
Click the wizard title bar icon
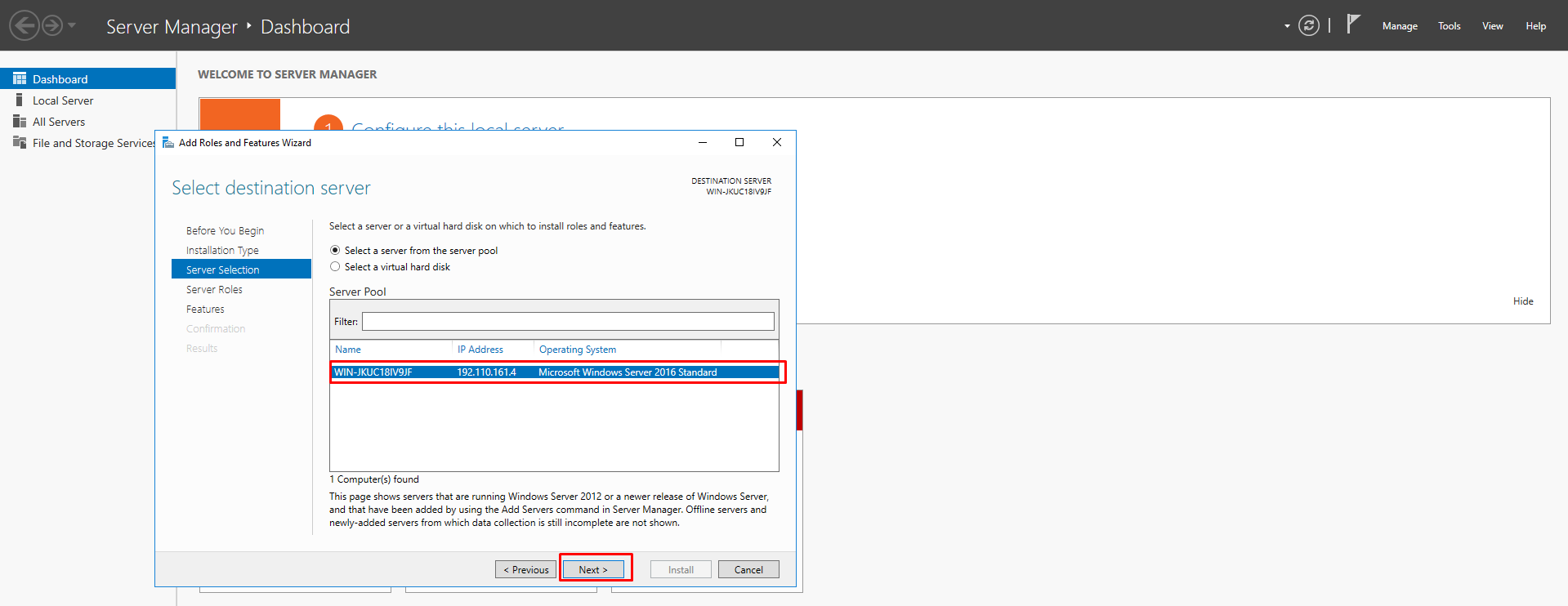point(168,142)
